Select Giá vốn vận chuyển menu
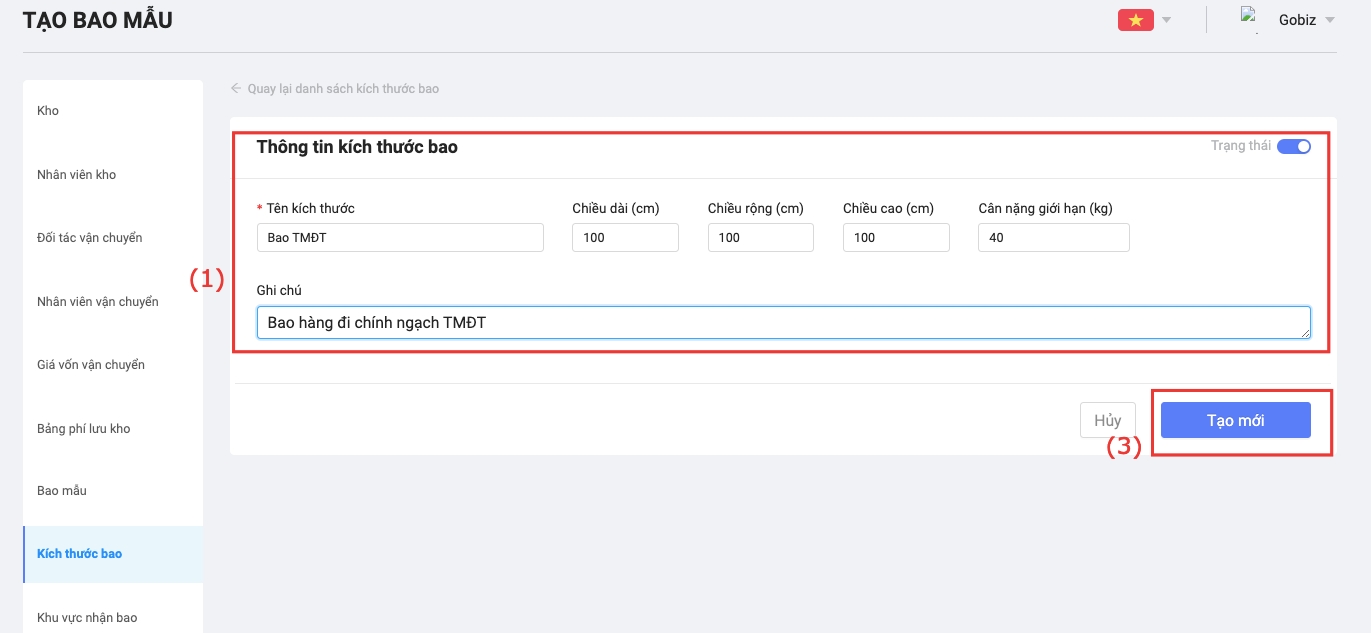This screenshot has height=633, width=1371. [90, 365]
